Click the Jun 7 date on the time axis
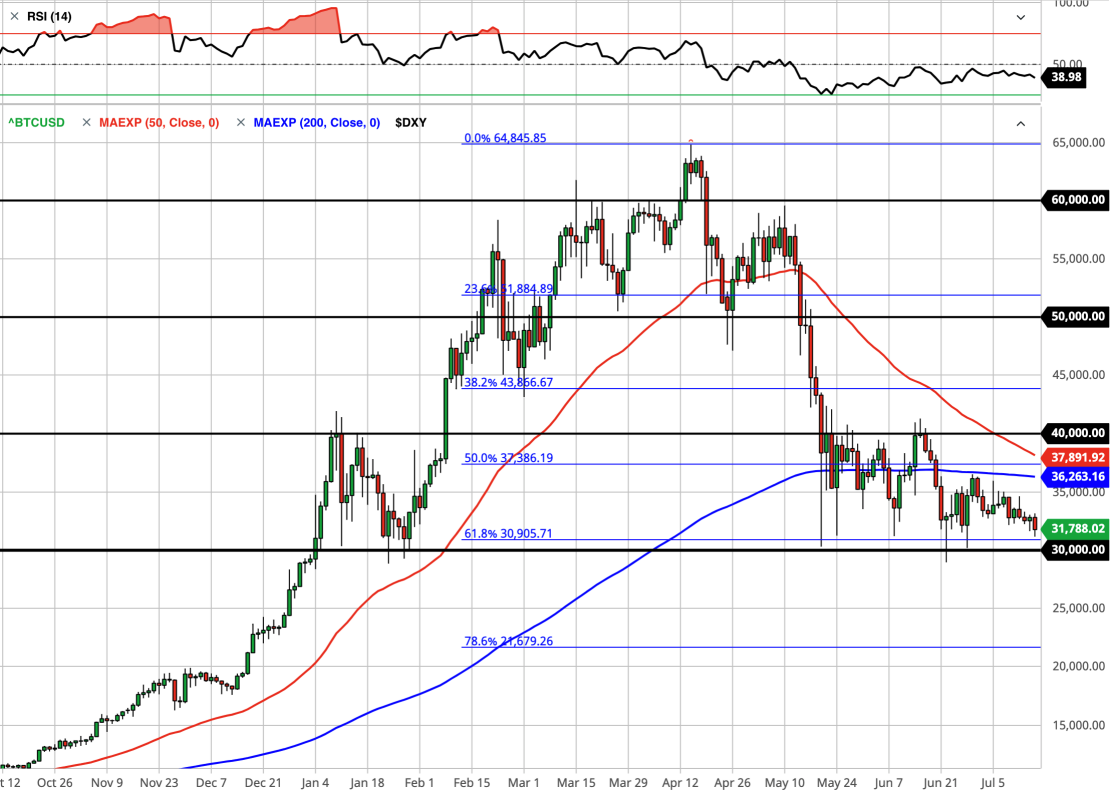1110x794 pixels. (888, 783)
